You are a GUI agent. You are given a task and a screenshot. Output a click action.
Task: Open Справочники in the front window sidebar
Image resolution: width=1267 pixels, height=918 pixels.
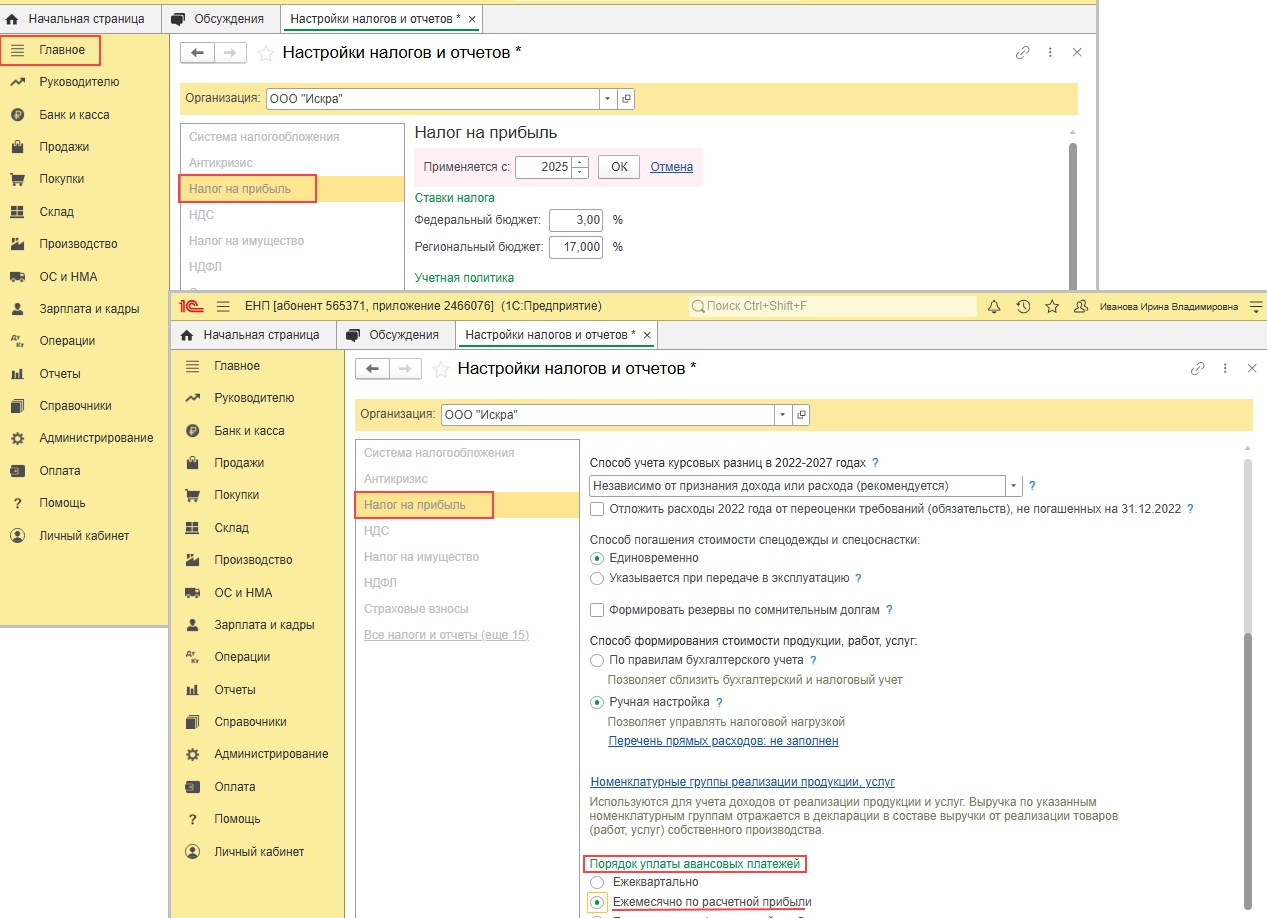click(x=250, y=722)
